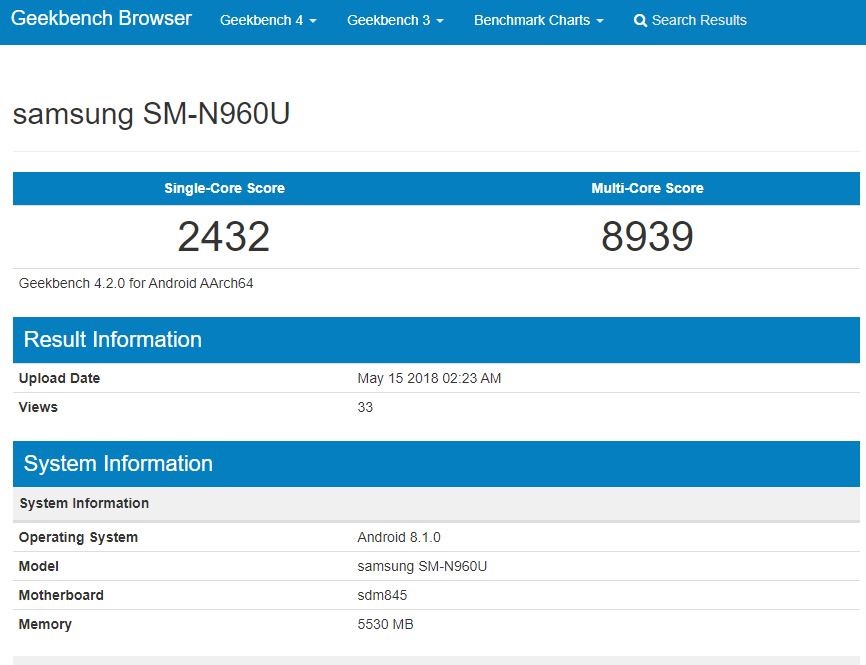
Task: Click the Multi-Core Score header
Action: click(x=647, y=188)
